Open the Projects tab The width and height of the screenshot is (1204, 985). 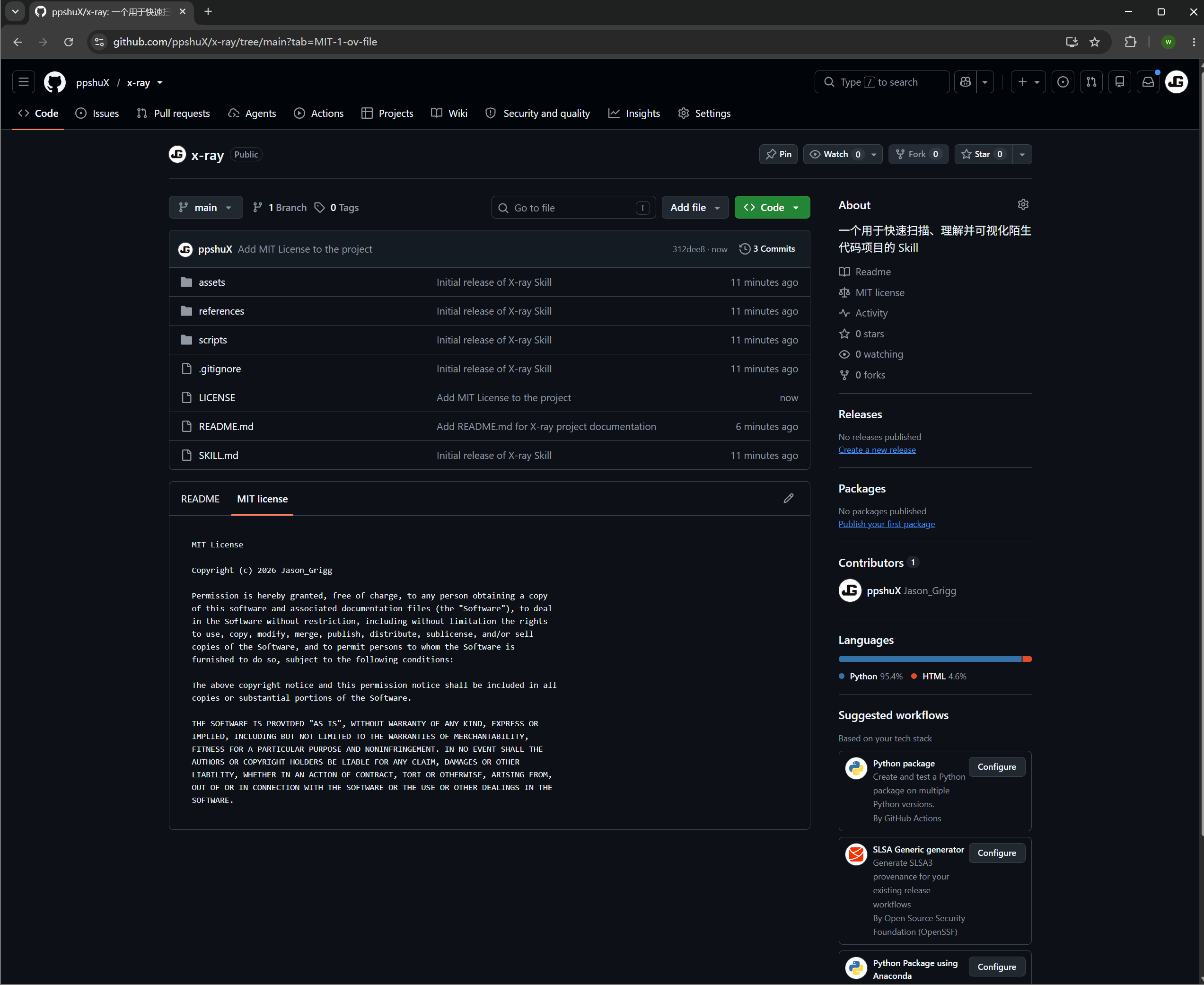pos(387,114)
